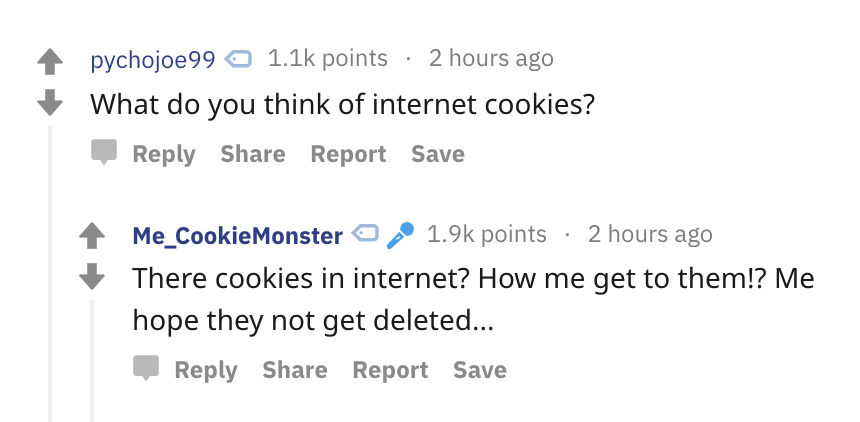Upvote pychojoe99's comment
The height and width of the screenshot is (422, 860).
50,62
